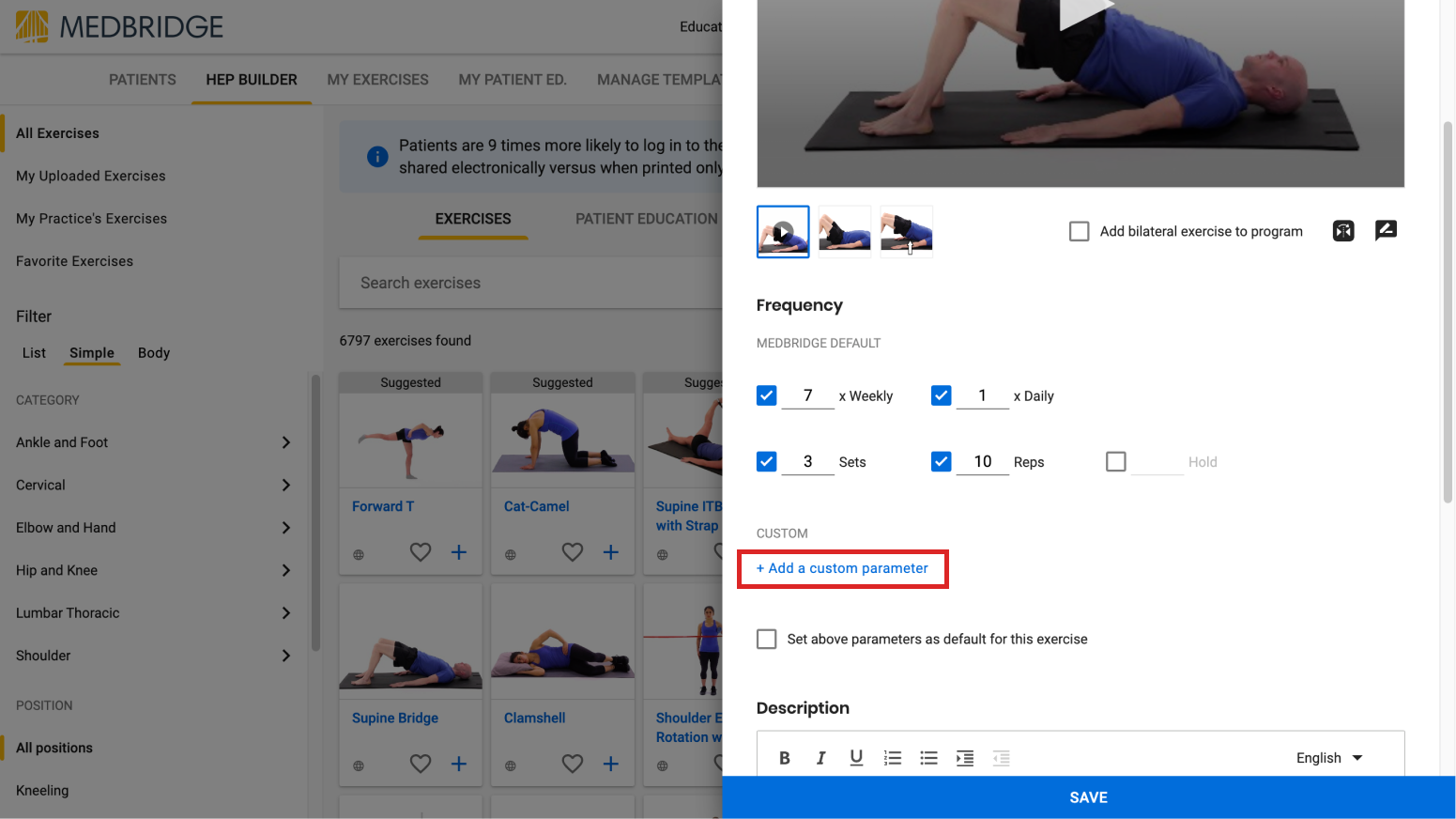The width and height of the screenshot is (1456, 819).
Task: Uncheck the x Weekly checkbox
Action: coord(767,395)
